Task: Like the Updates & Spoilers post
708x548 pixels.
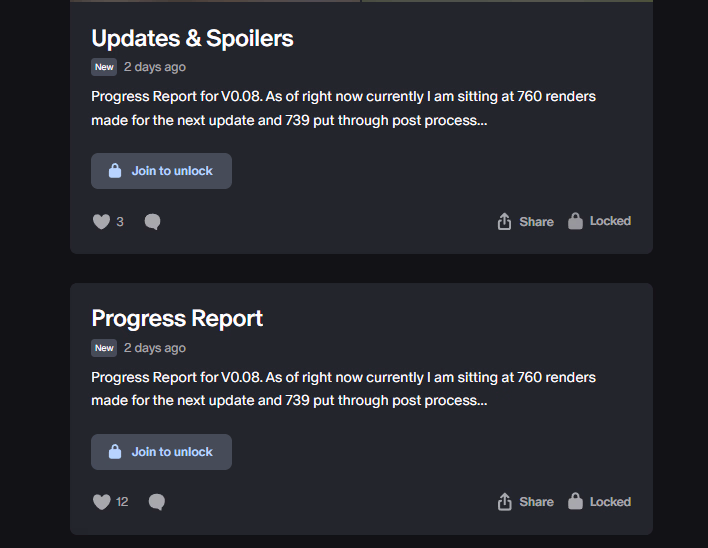Action: [101, 222]
